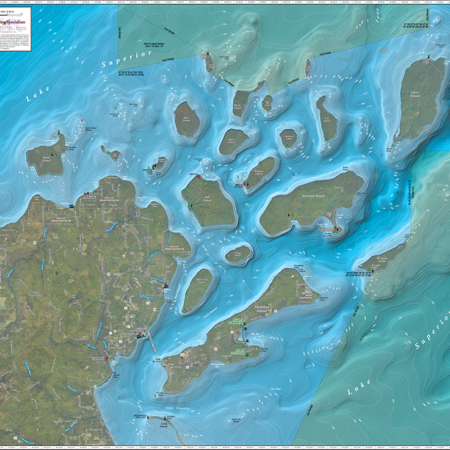Select the Outer Island label

(x=415, y=94)
